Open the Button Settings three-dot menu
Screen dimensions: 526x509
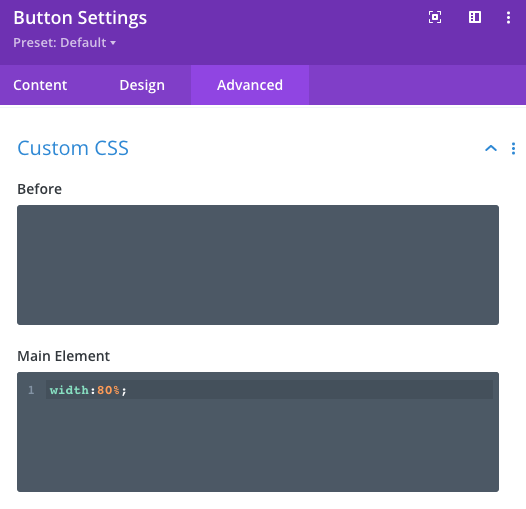508,17
